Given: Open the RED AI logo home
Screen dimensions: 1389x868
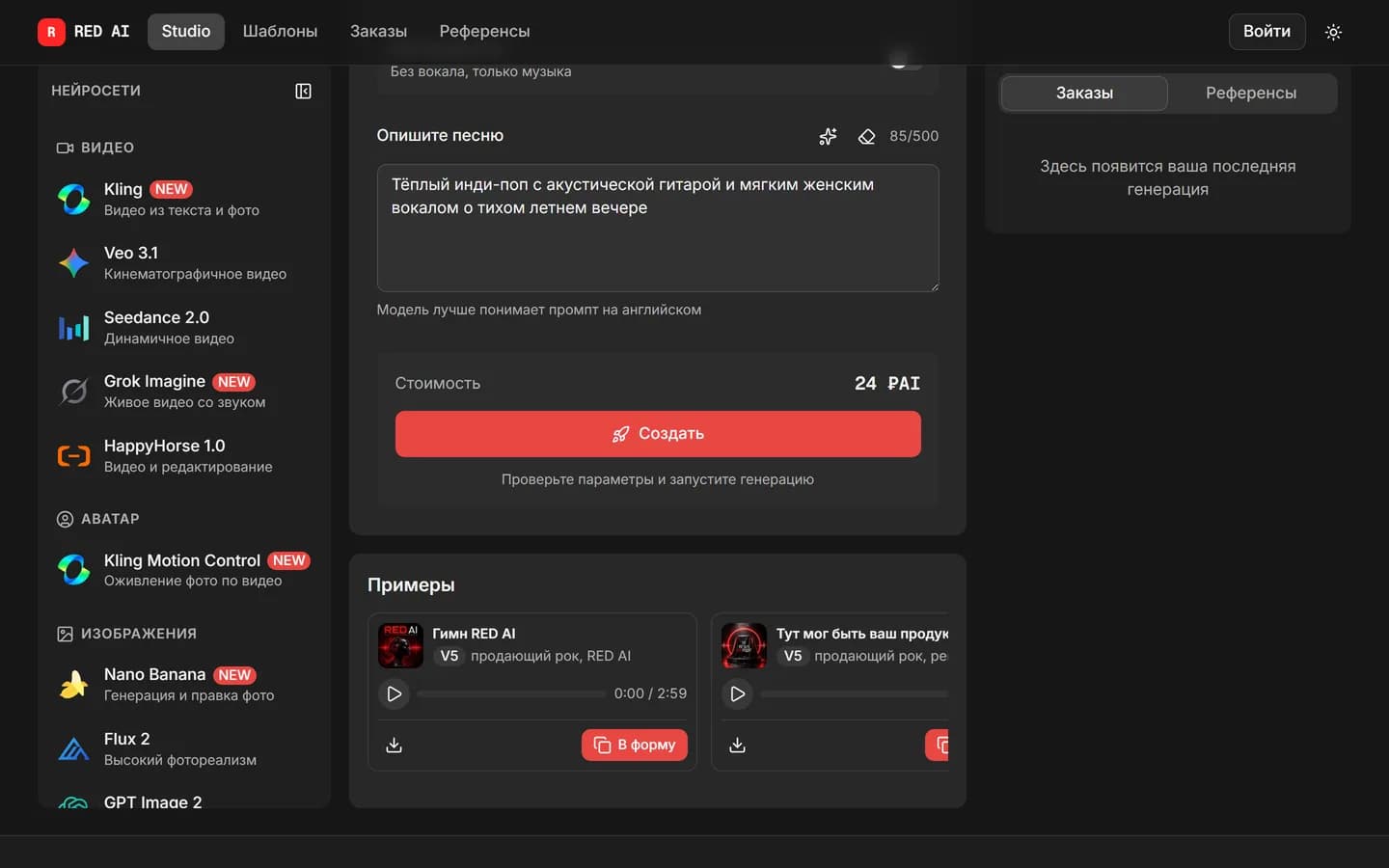Looking at the screenshot, I should pyautogui.click(x=84, y=31).
